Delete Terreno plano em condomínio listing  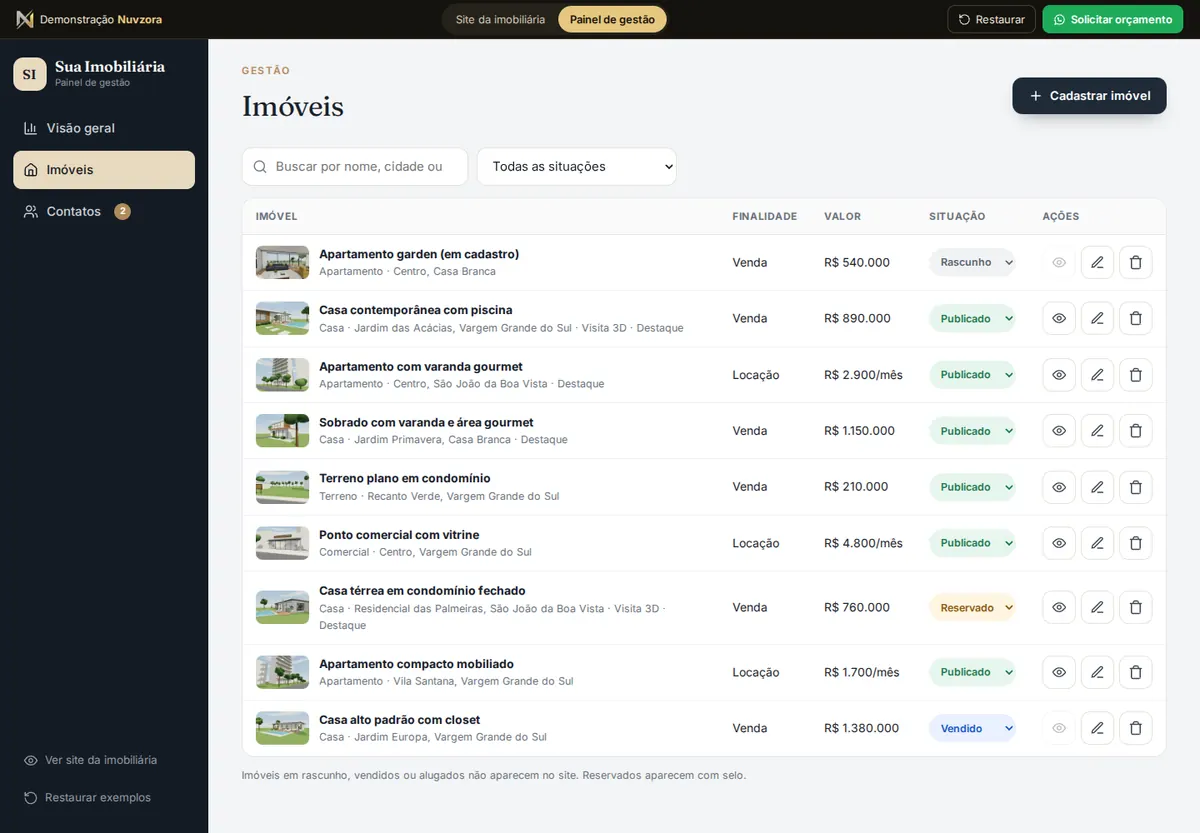(1135, 487)
